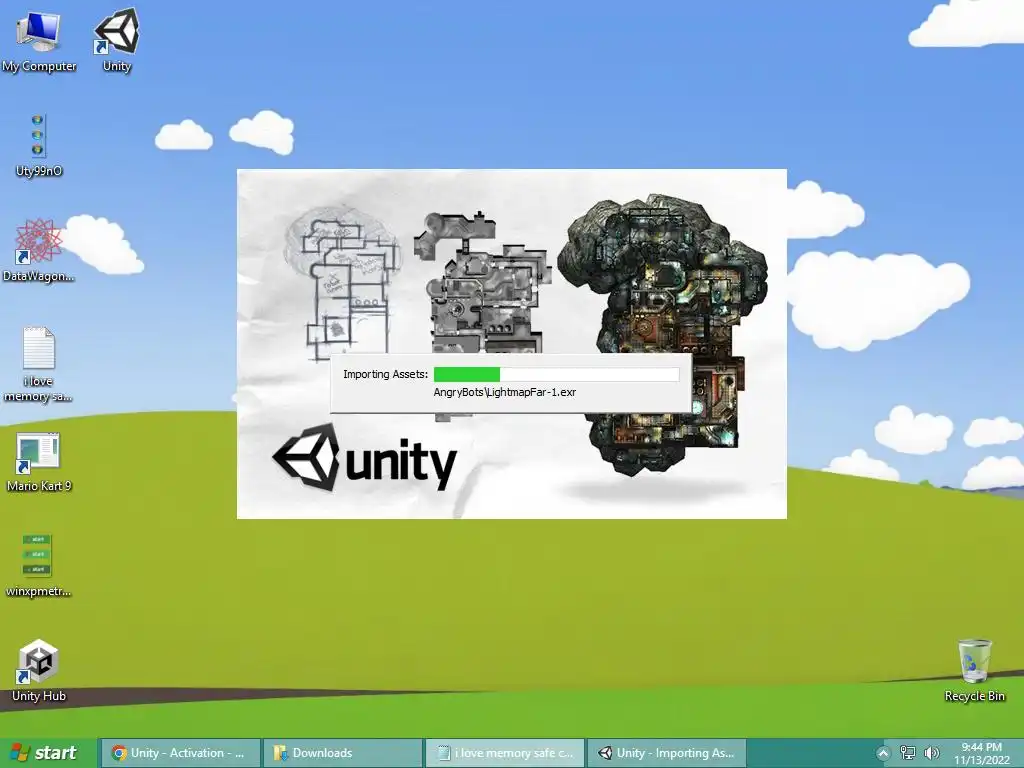This screenshot has width=1024, height=768.
Task: Select the winxpmetr... desktop icon
Action: click(39, 566)
